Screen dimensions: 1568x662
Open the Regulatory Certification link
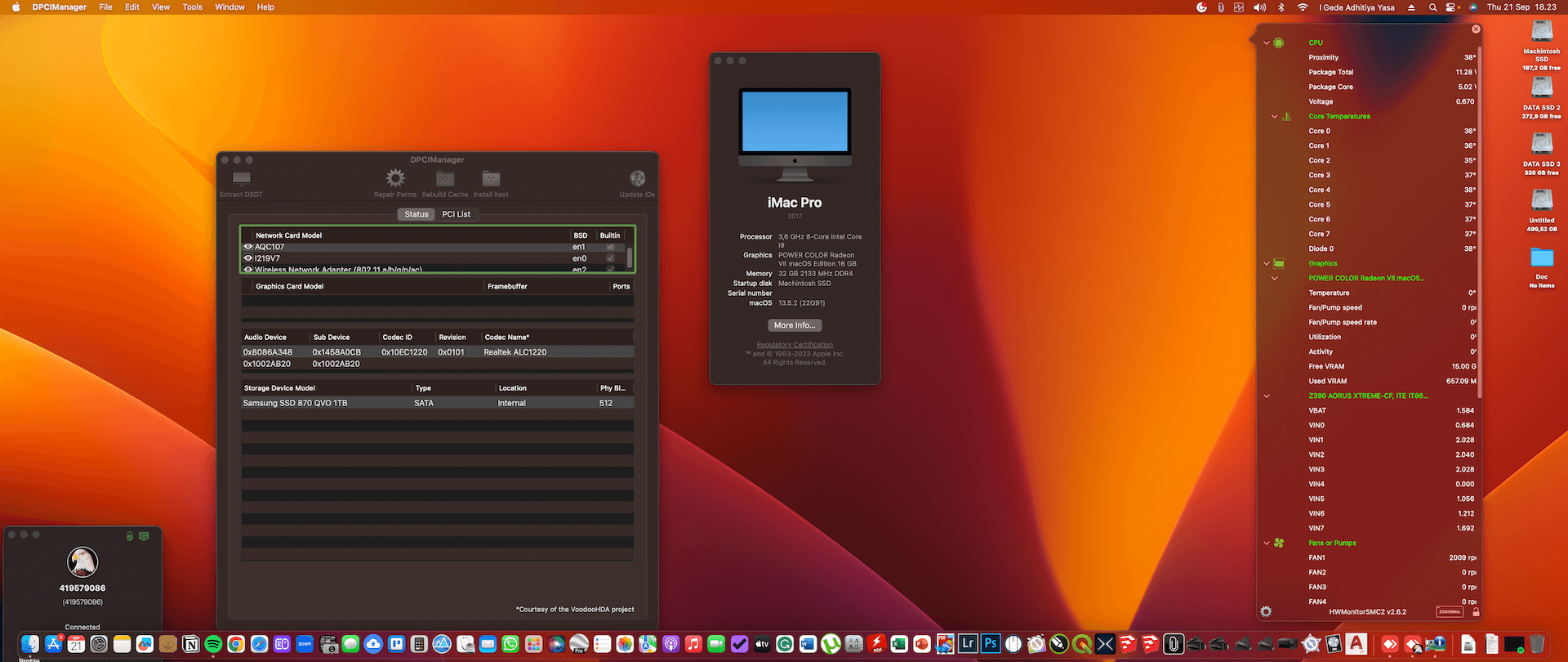pos(795,345)
